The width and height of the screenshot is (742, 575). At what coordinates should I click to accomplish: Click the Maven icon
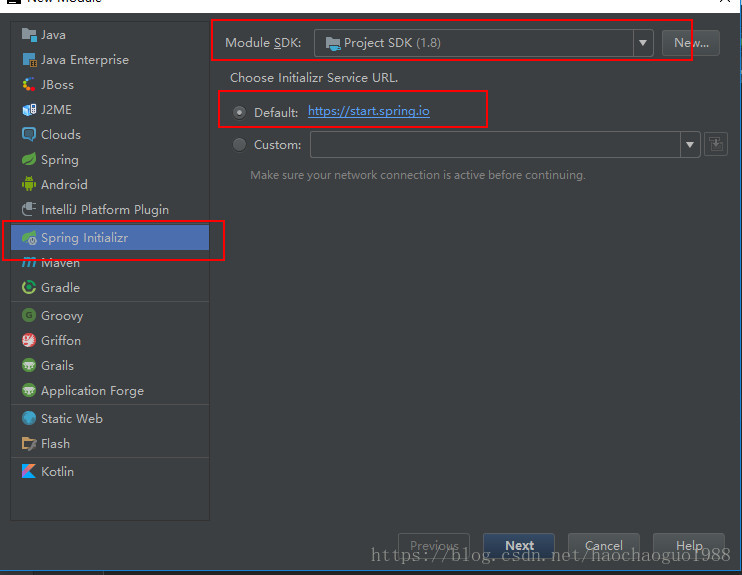29,263
